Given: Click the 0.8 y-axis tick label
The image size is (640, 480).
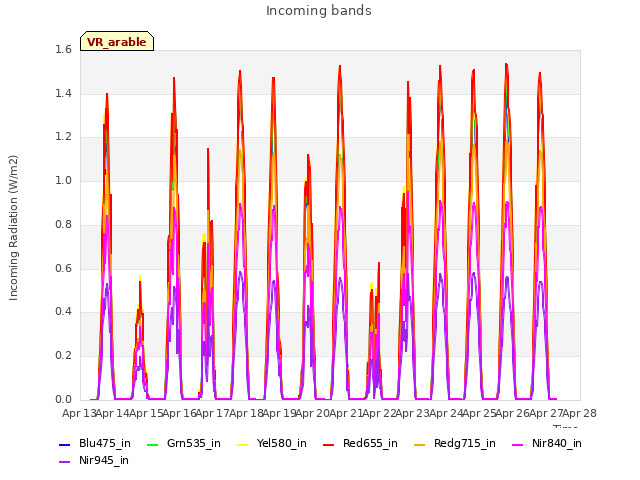Looking at the screenshot, I should pos(63,224).
